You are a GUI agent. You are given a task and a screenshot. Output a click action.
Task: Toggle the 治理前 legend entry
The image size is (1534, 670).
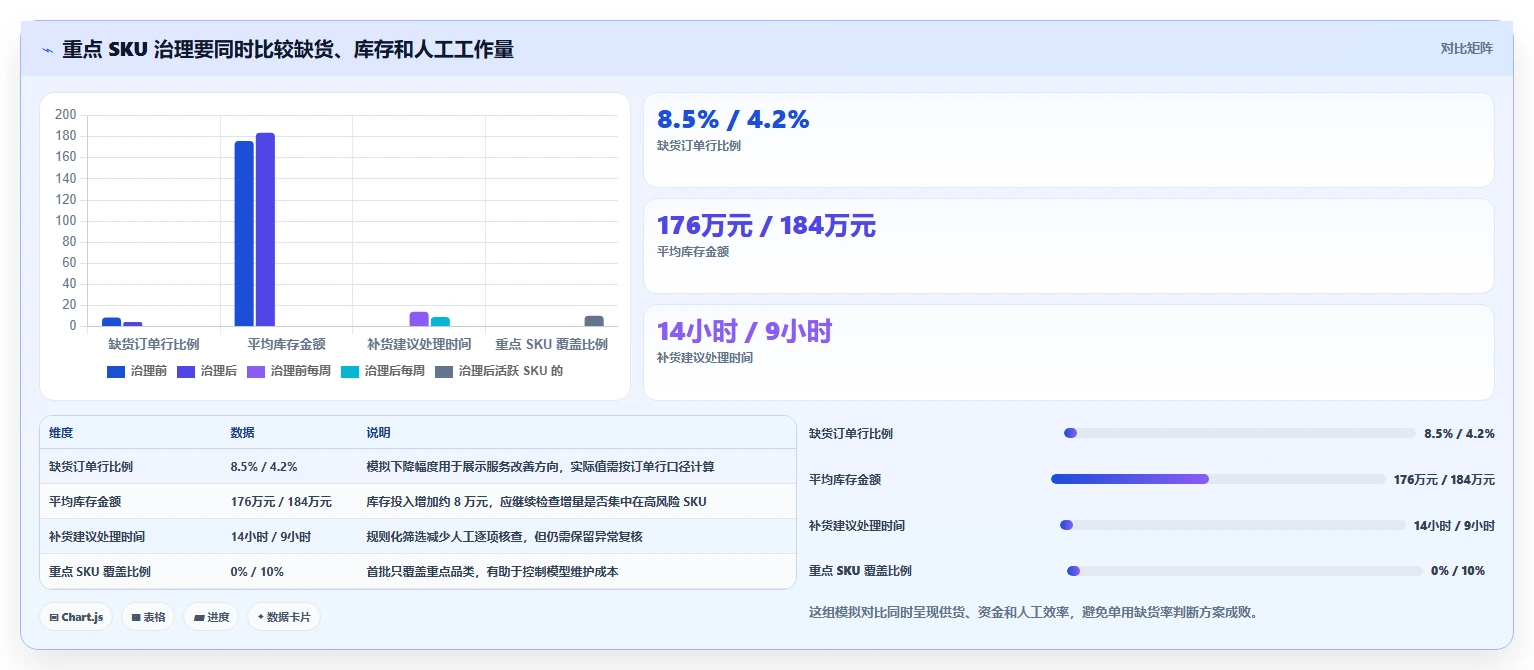[x=137, y=371]
